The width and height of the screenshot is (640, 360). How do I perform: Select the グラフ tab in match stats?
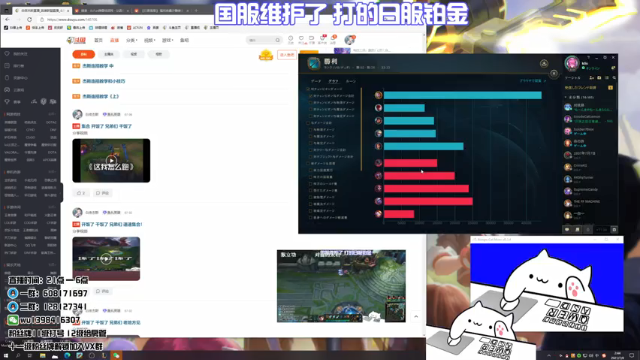pyautogui.click(x=333, y=81)
